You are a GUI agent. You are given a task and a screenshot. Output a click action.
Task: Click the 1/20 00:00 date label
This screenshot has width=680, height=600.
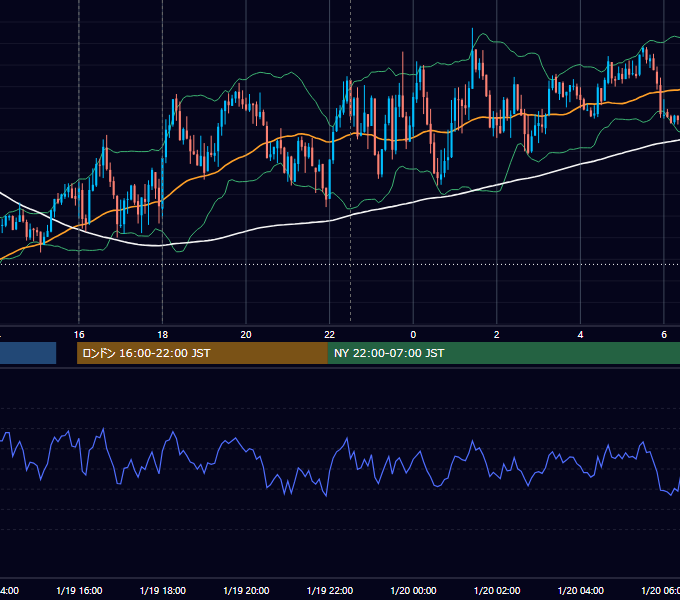point(413,590)
